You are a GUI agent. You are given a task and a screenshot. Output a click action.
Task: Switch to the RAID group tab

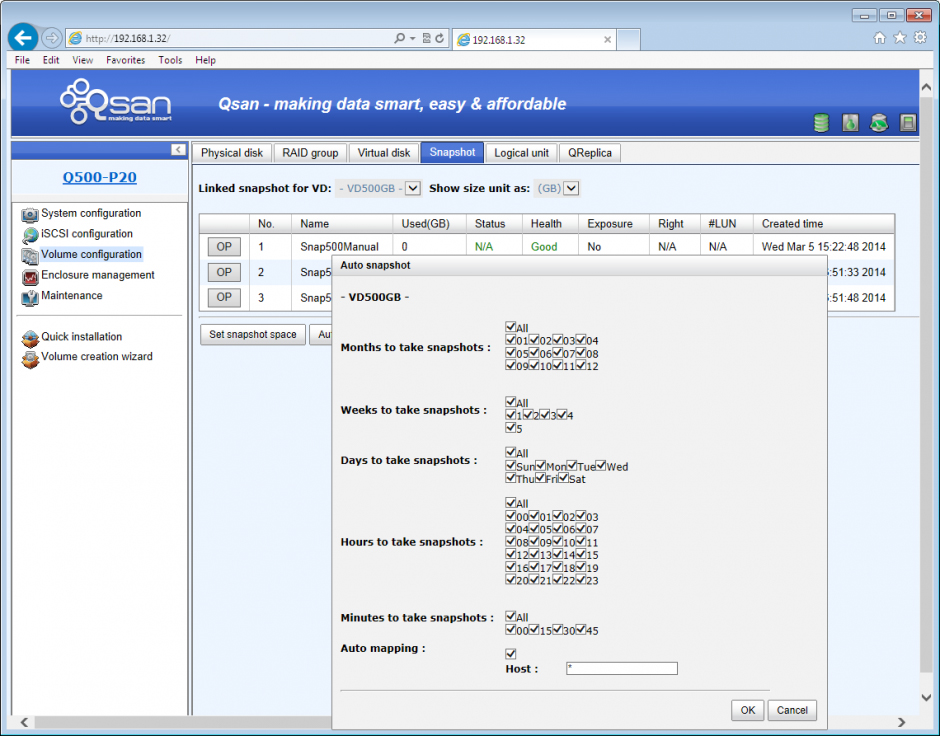click(x=310, y=153)
